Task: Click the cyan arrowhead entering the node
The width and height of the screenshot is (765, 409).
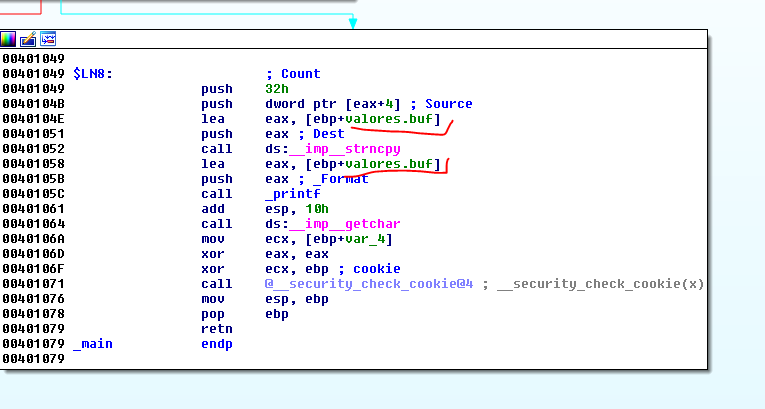Action: pyautogui.click(x=353, y=22)
